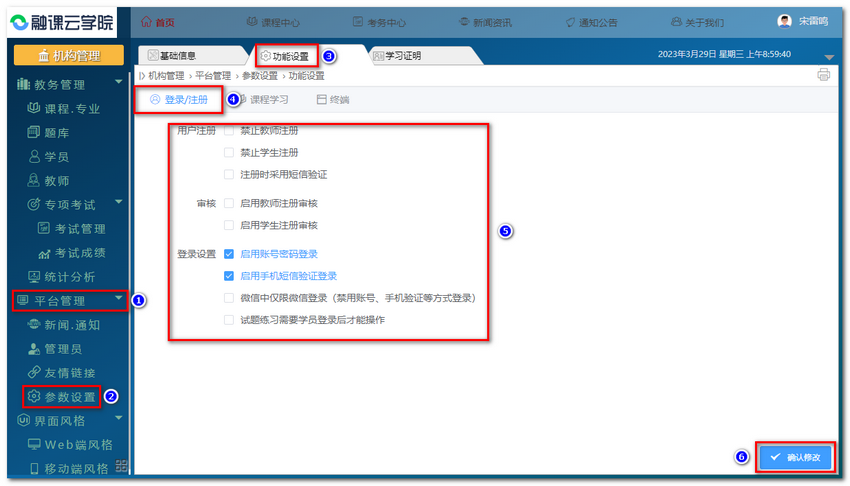Click the 统计分析 chart icon
850x486 pixels.
33,276
